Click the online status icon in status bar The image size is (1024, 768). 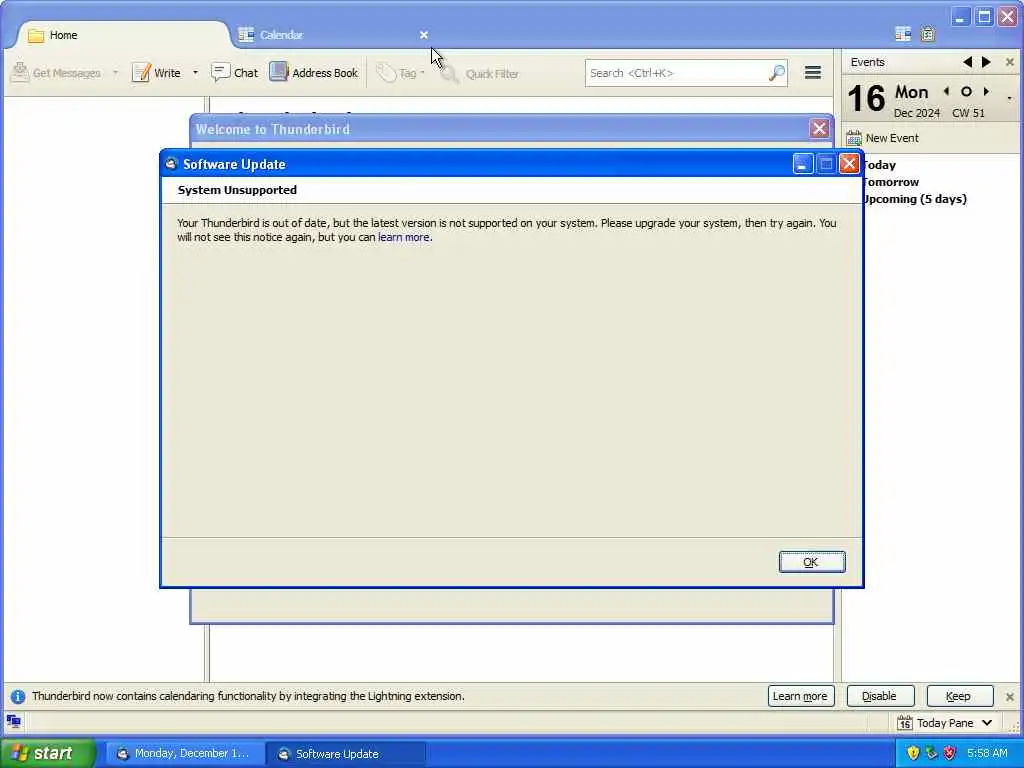click(x=14, y=722)
